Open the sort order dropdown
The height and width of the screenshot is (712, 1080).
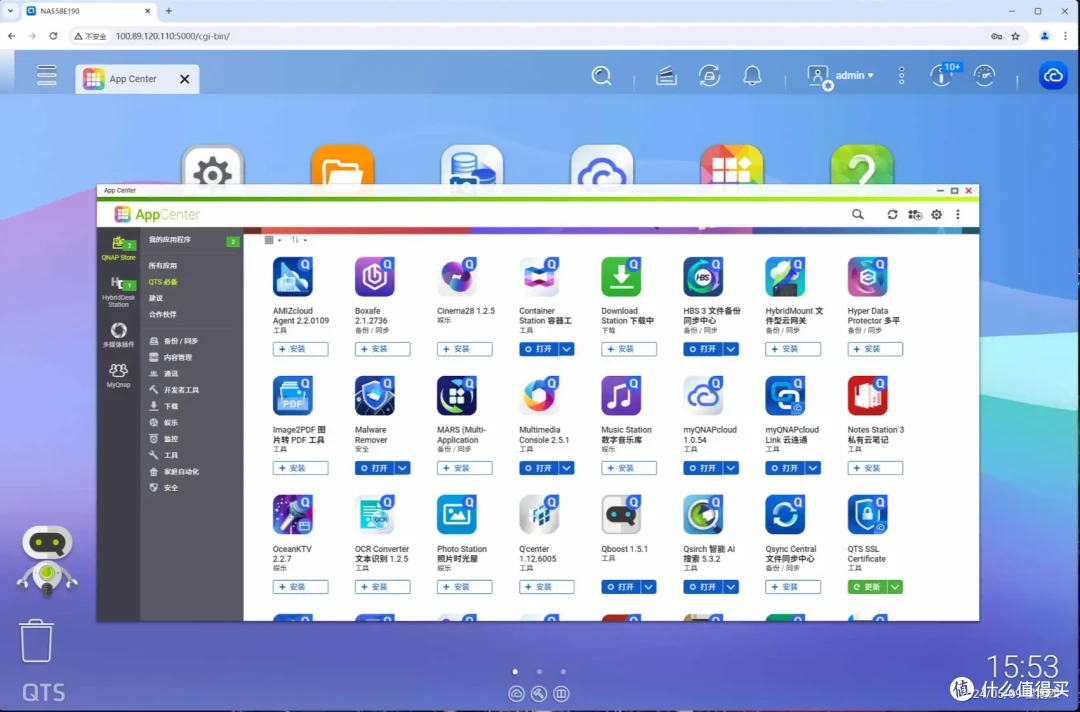298,240
